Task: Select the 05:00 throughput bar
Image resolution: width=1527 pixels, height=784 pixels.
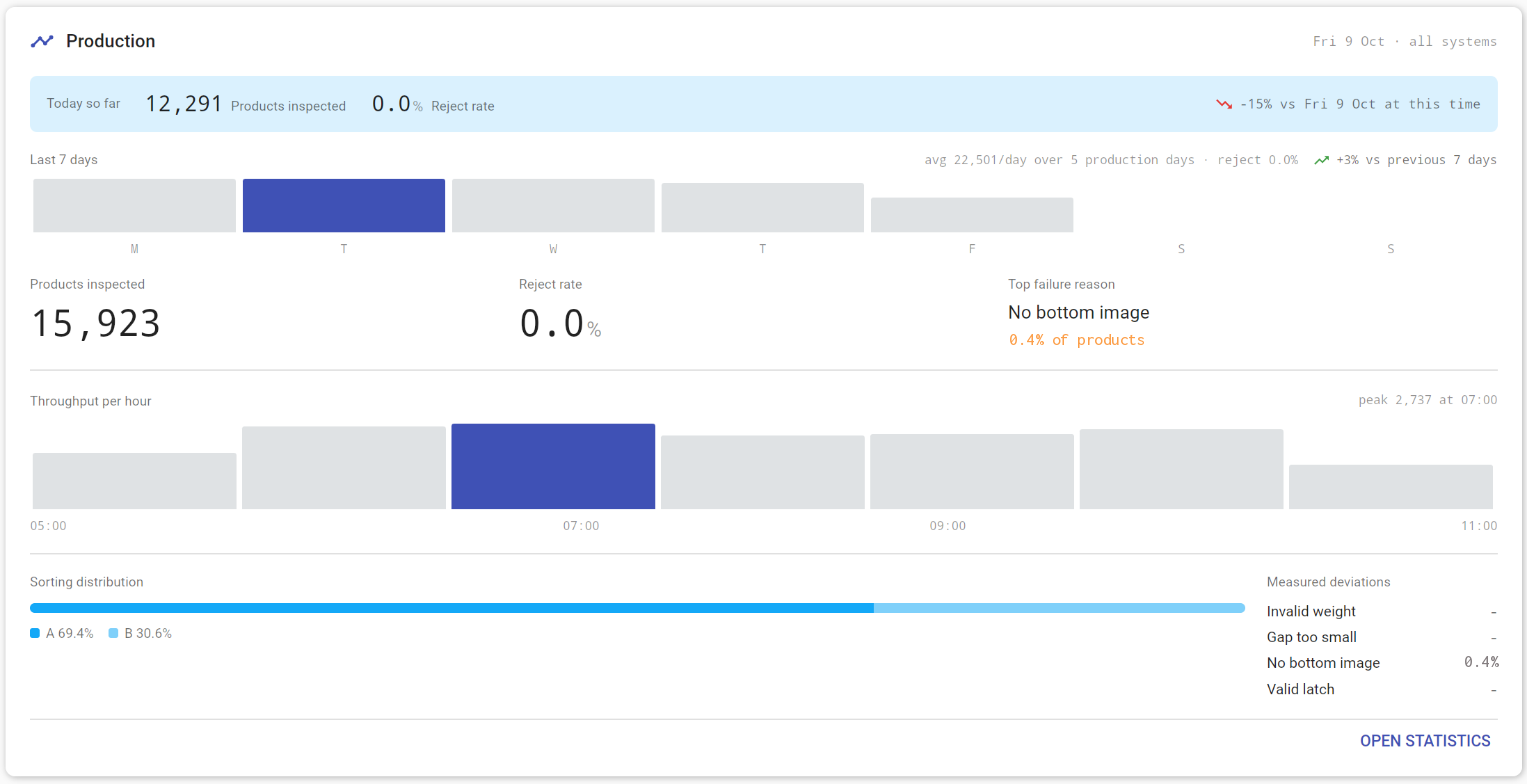Action: pos(135,481)
